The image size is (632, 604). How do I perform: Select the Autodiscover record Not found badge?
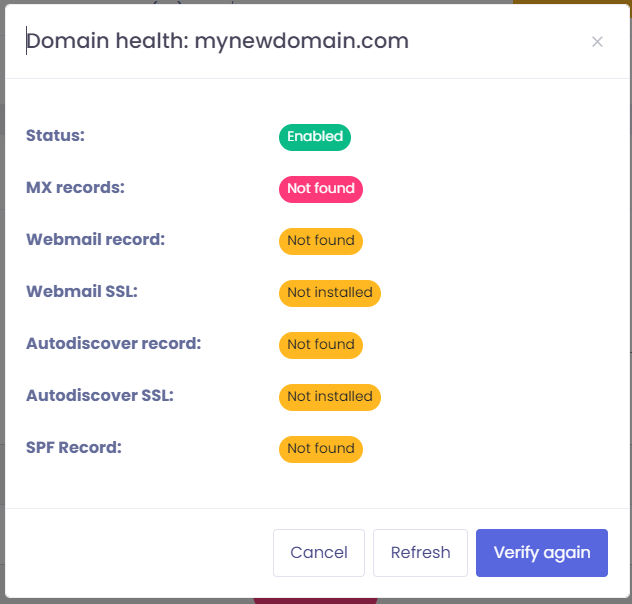coord(320,345)
